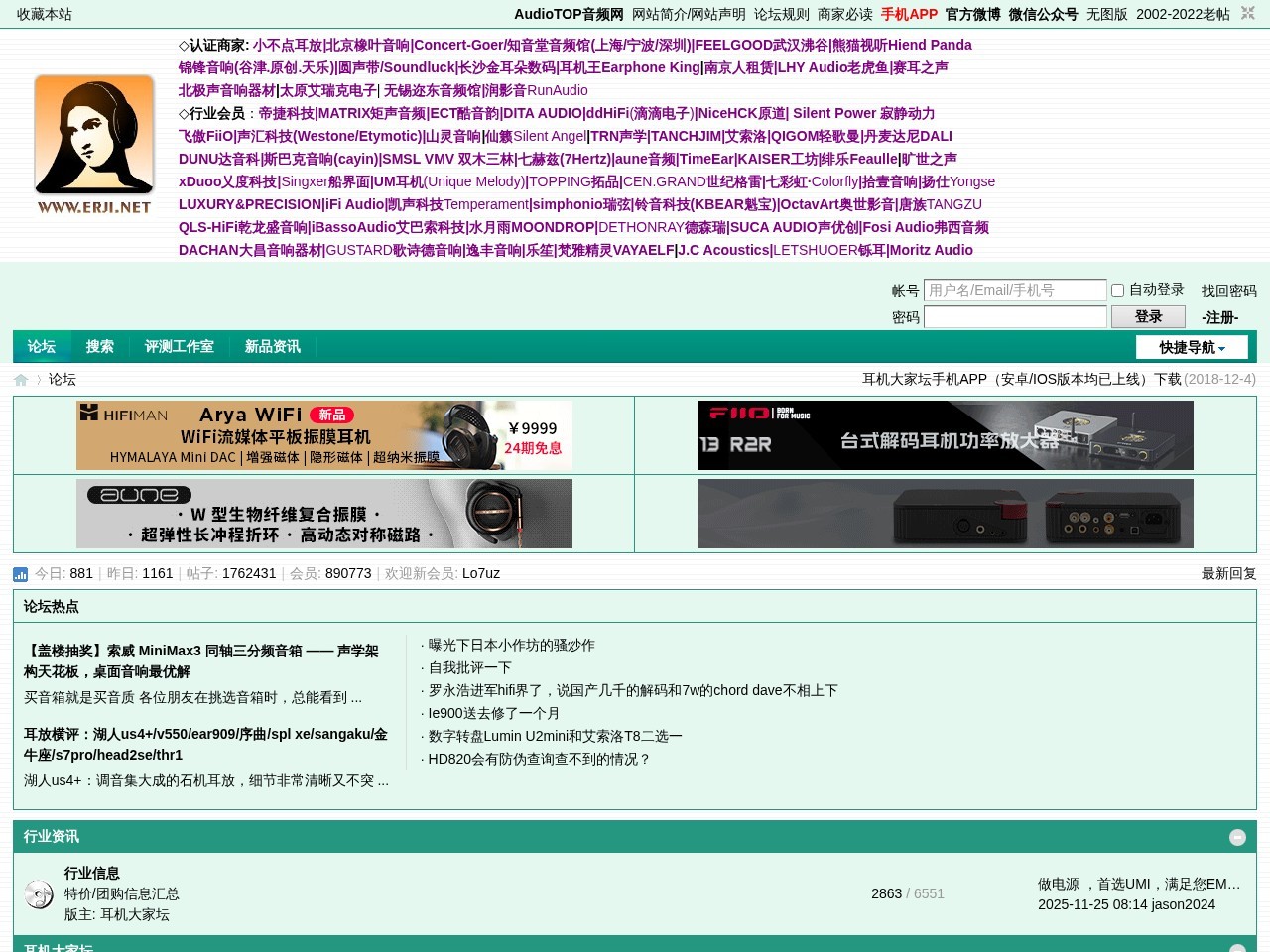Click the 登录 login button

[1148, 316]
